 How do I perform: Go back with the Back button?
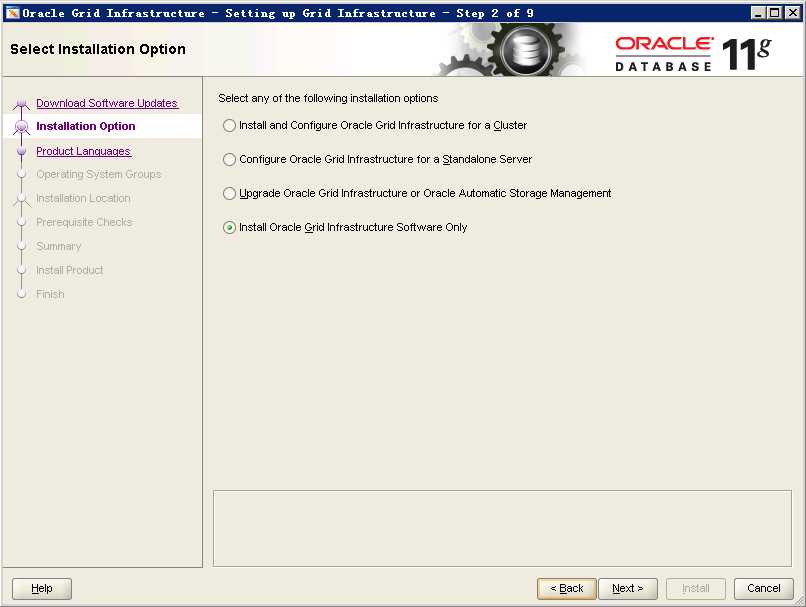coord(566,588)
